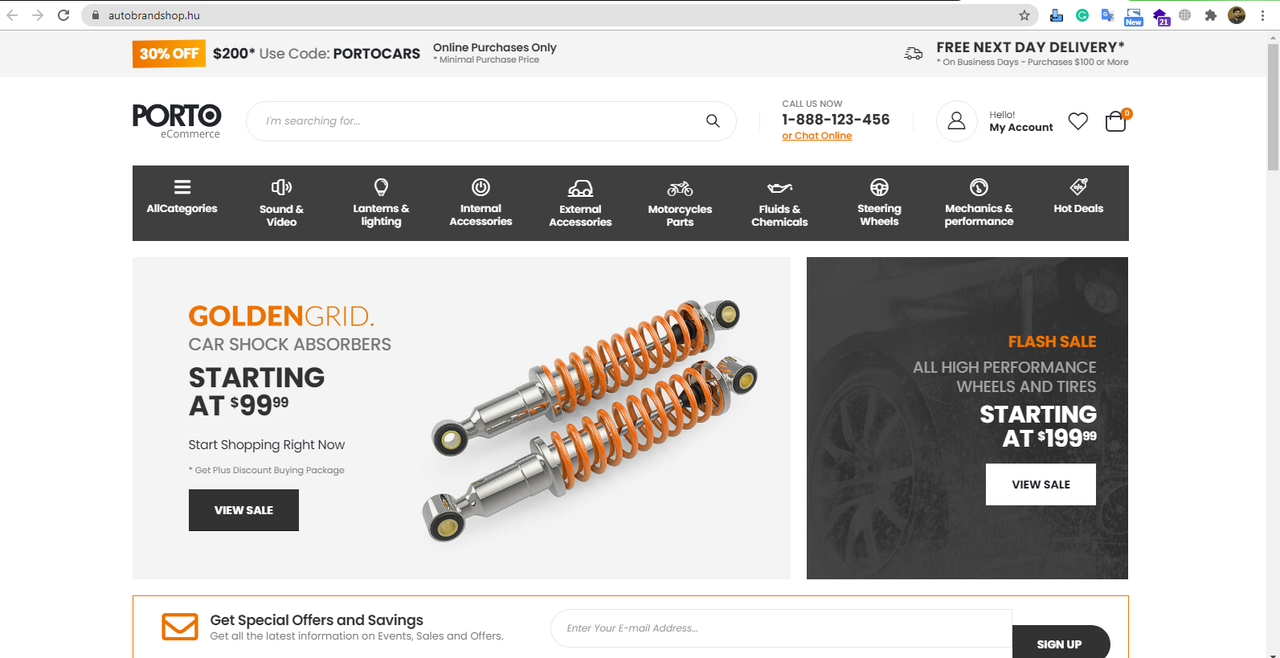Viewport: 1280px width, 658px height.
Task: Click the SIGN UP button
Action: pyautogui.click(x=1060, y=642)
